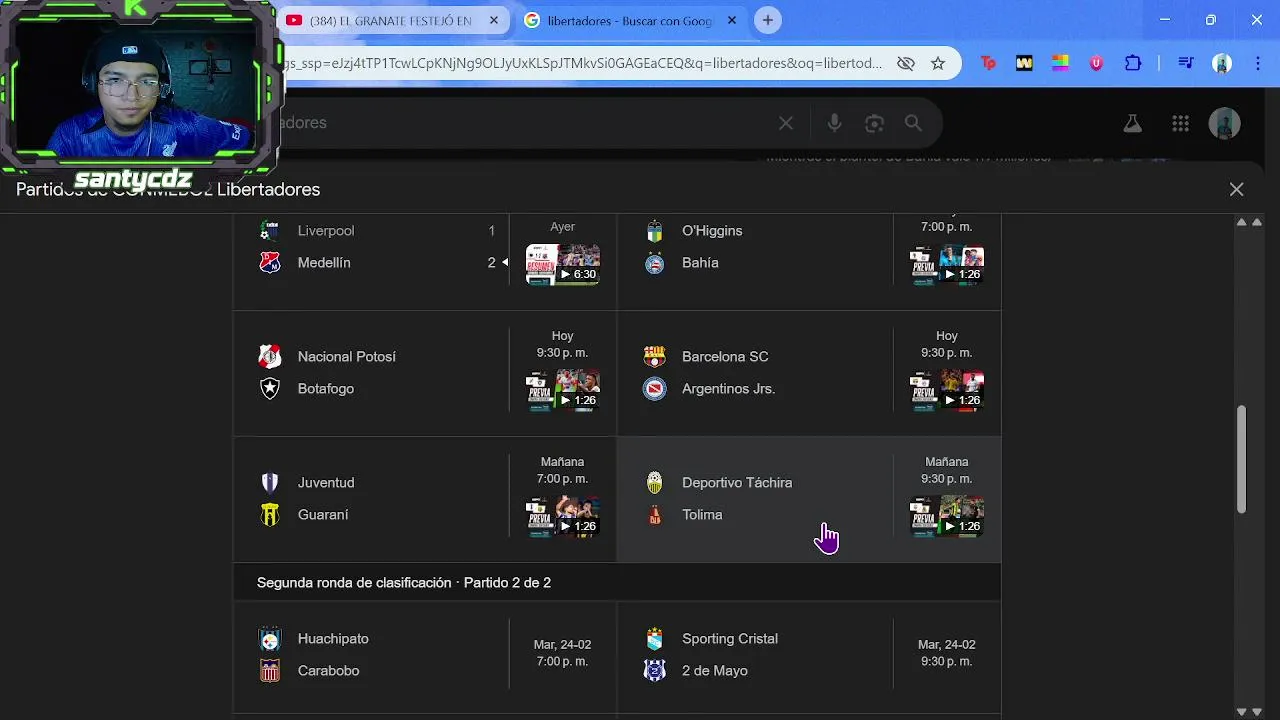Submit search with magnifying glass icon

point(913,123)
